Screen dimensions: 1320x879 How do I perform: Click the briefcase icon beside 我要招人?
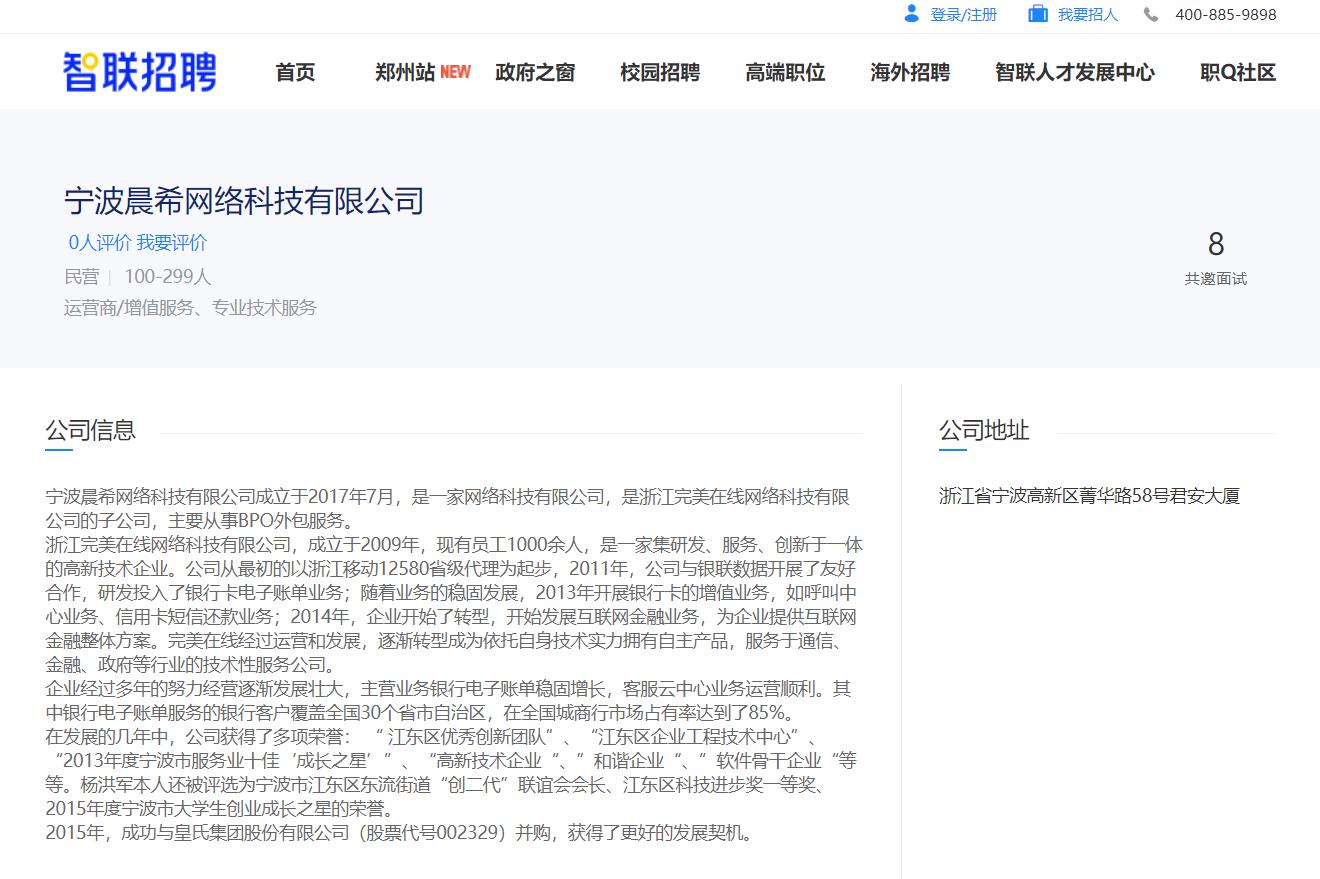click(x=1038, y=14)
